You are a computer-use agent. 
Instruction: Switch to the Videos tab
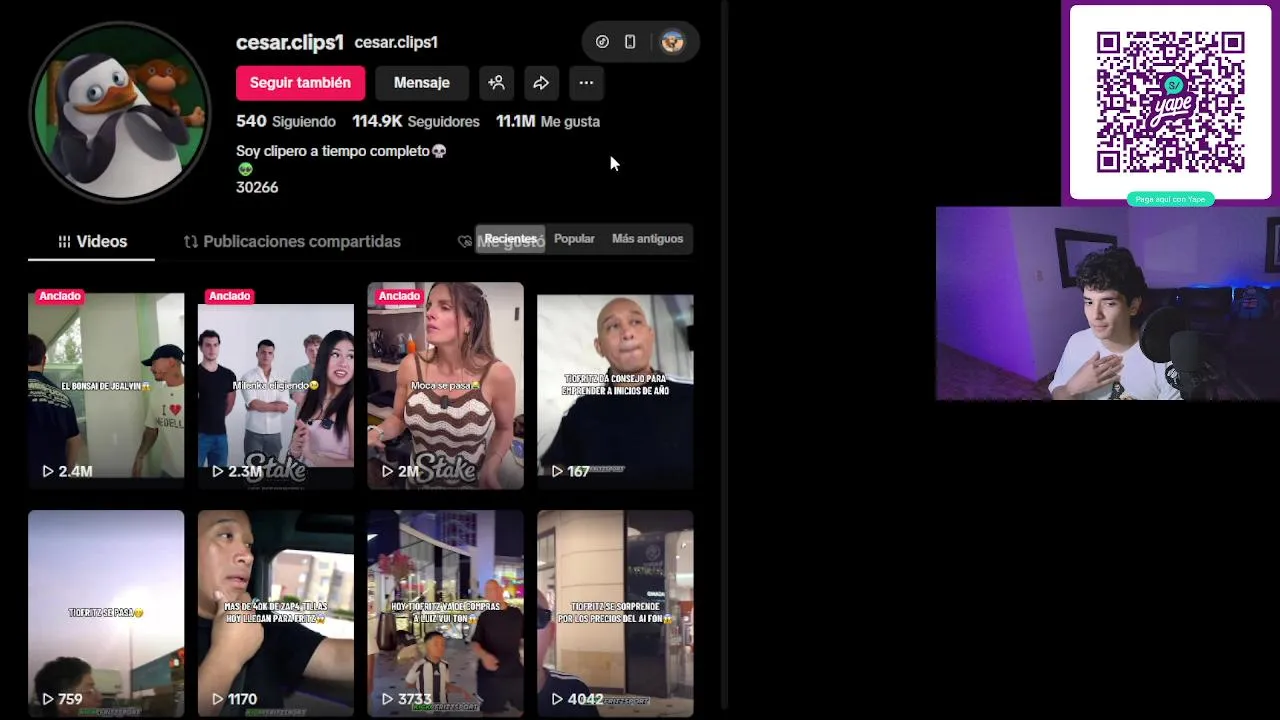pos(92,241)
